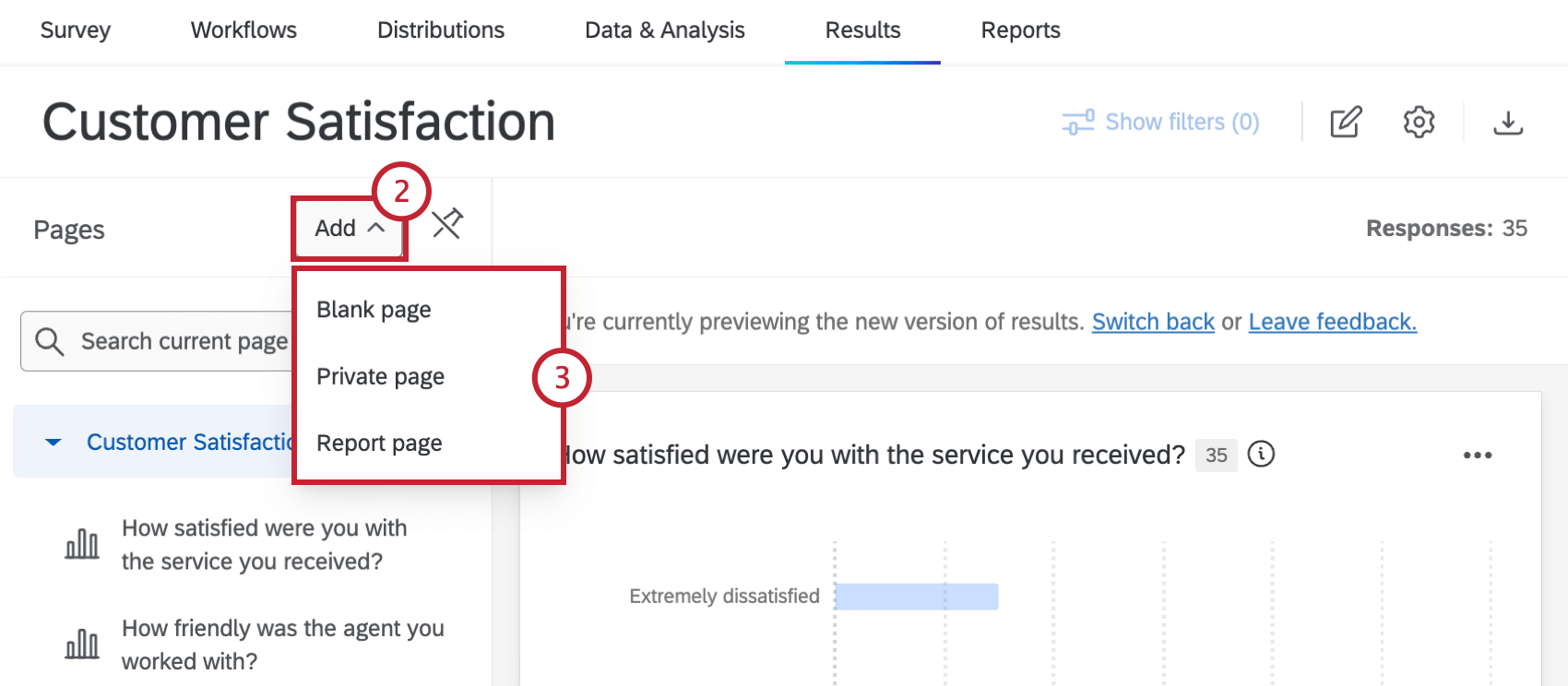Click the info icon beside the satisfaction question title

pyautogui.click(x=1261, y=455)
